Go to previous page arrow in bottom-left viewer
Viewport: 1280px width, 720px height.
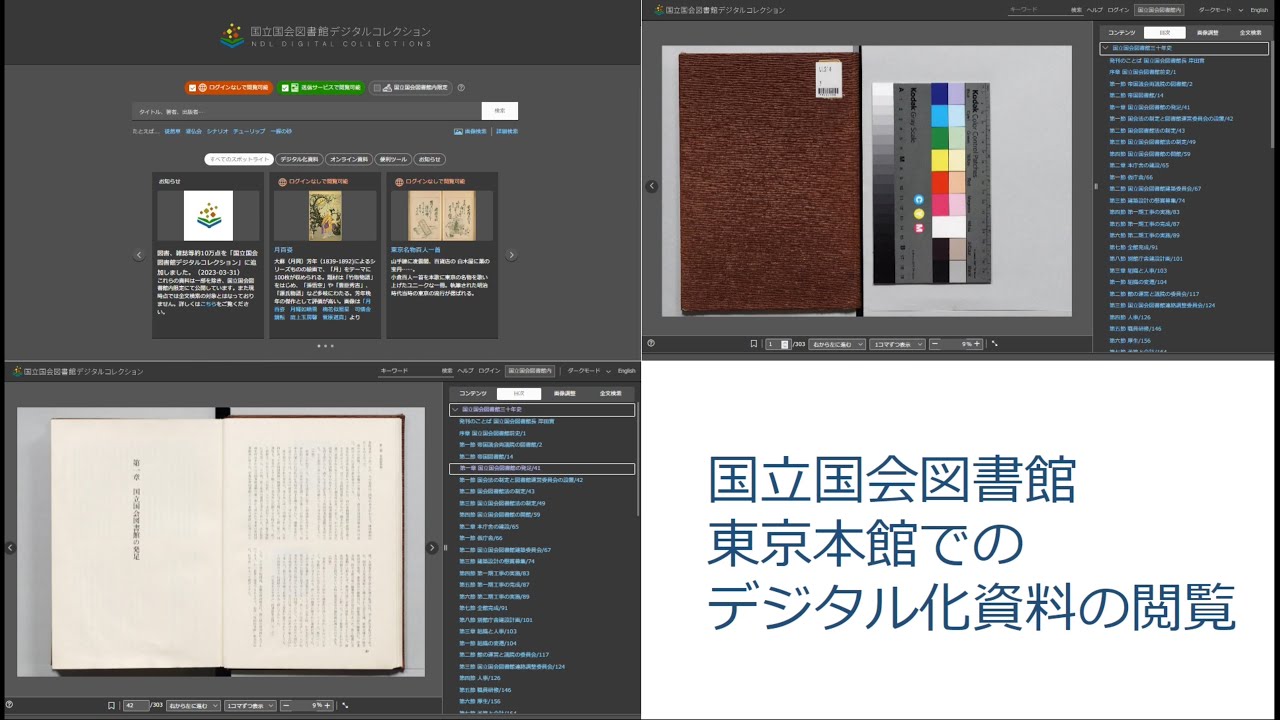10,547
